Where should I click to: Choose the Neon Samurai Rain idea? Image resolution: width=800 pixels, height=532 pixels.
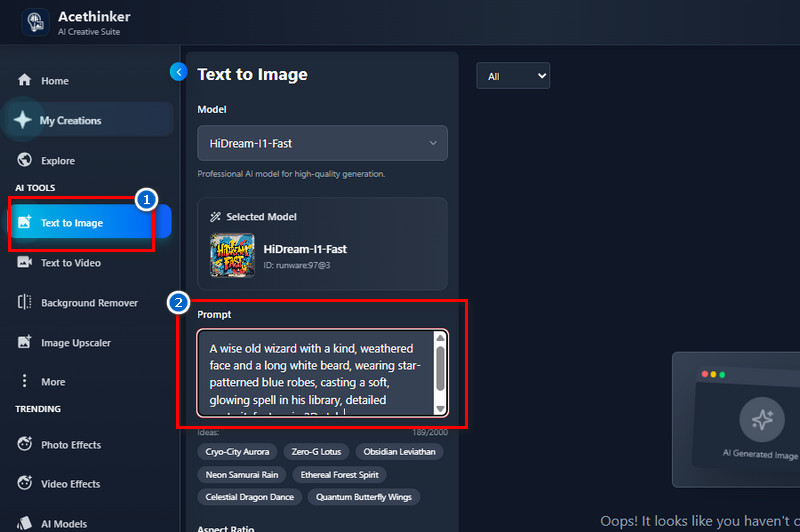[x=242, y=475]
